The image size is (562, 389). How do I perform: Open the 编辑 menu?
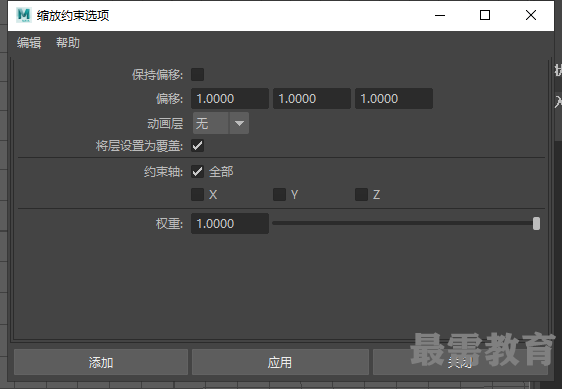pos(29,43)
